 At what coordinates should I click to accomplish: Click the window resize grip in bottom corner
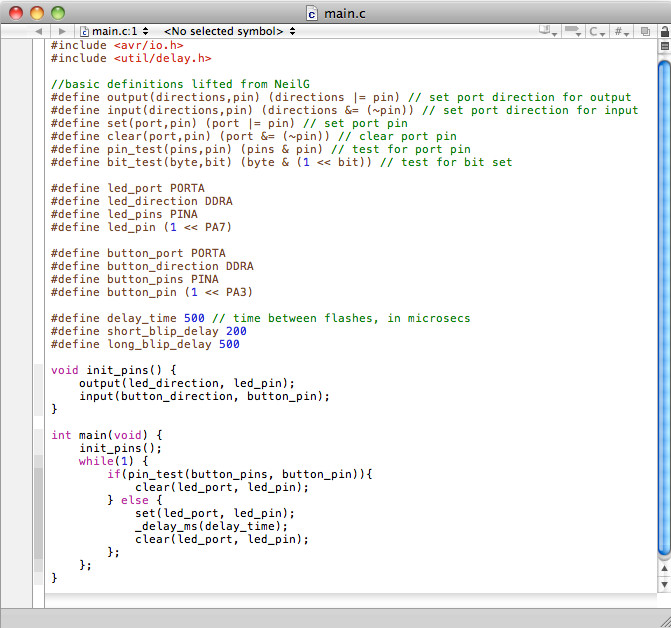tap(665, 622)
